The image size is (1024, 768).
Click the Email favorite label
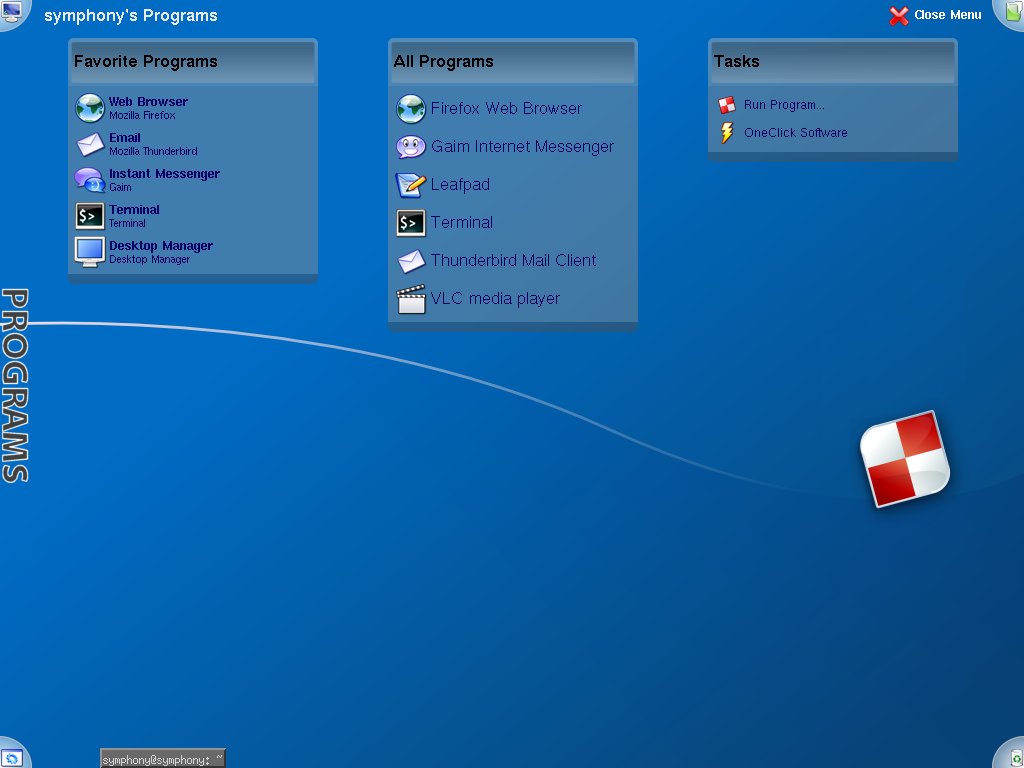(125, 138)
